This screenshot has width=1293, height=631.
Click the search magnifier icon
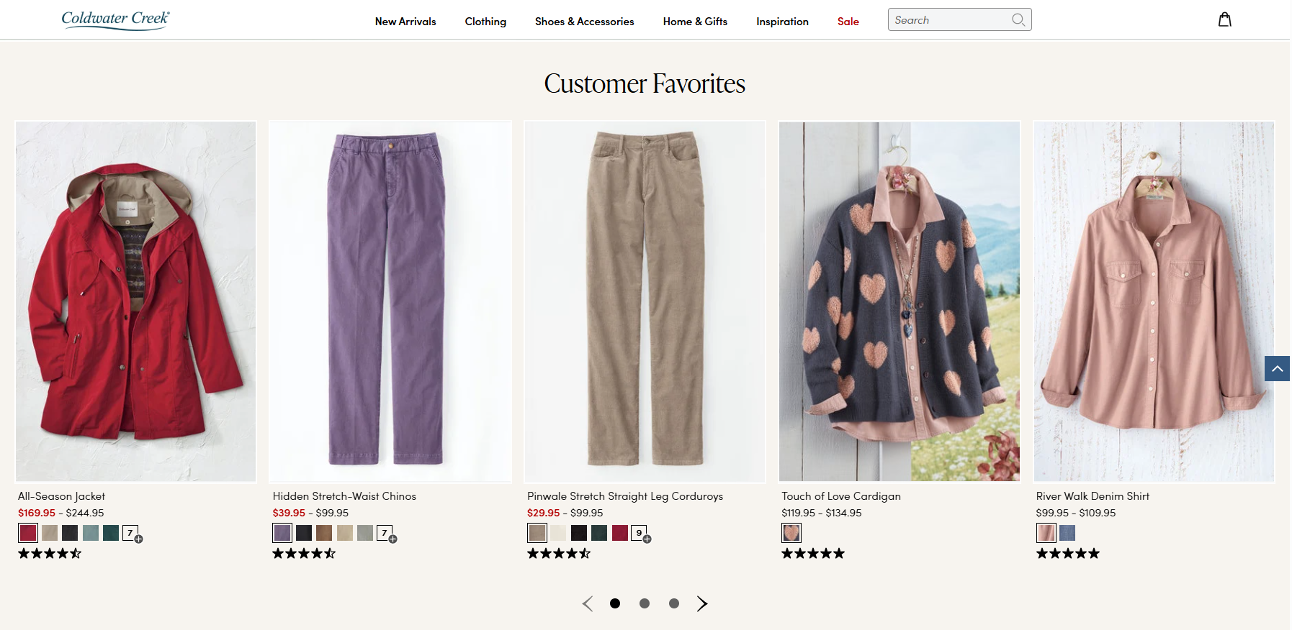pos(1018,20)
